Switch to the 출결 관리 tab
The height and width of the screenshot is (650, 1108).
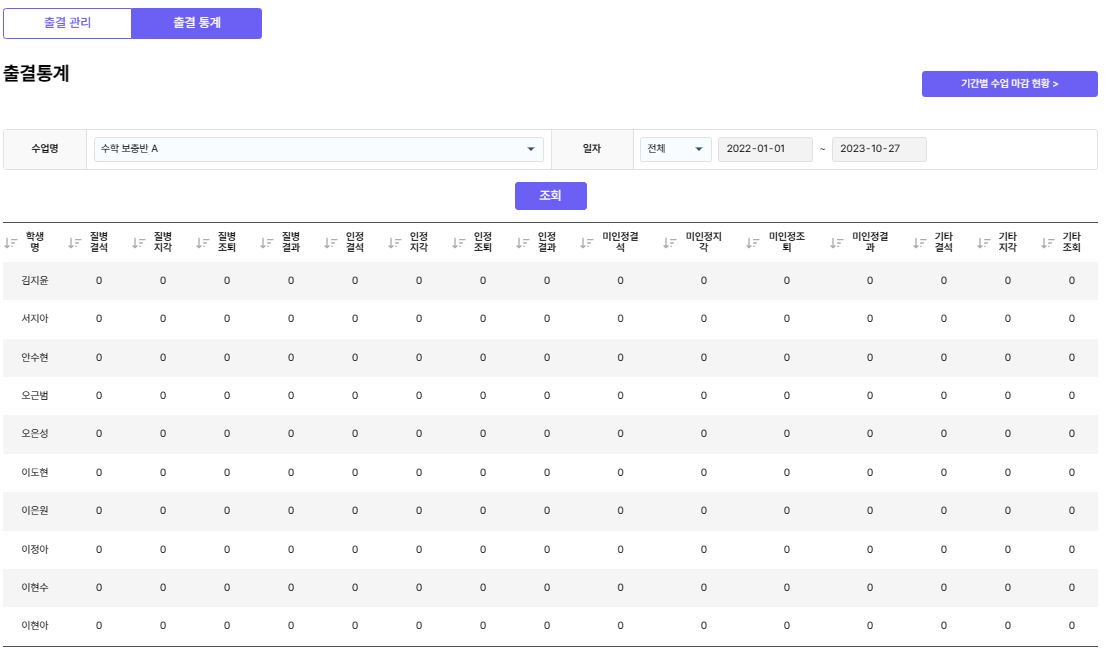[x=67, y=23]
